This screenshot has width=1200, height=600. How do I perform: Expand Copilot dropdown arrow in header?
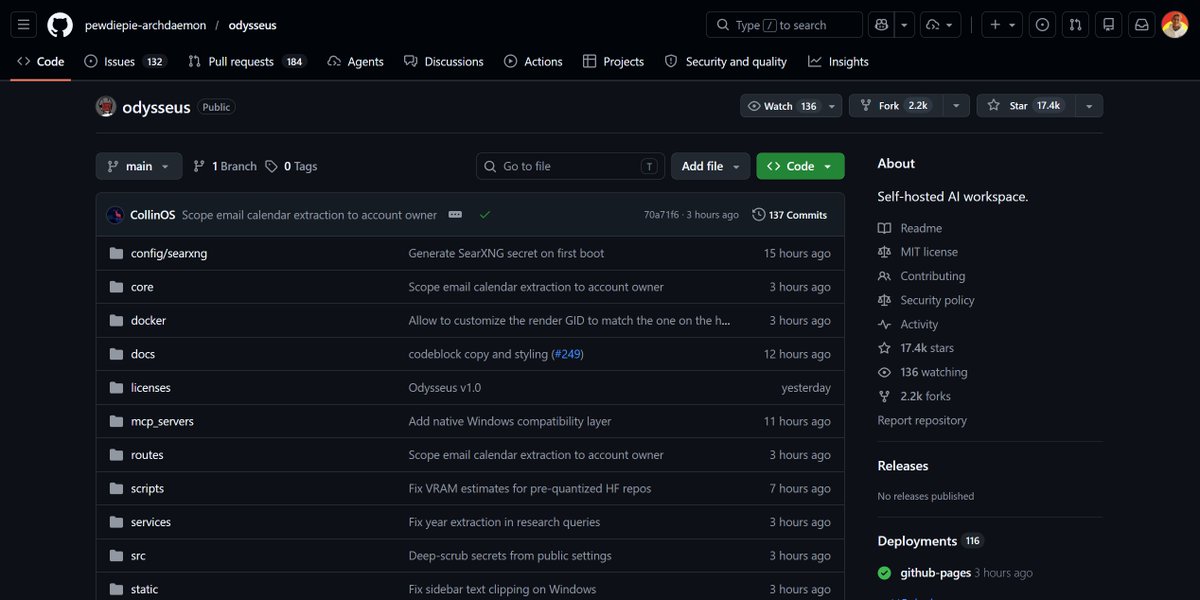coord(904,25)
